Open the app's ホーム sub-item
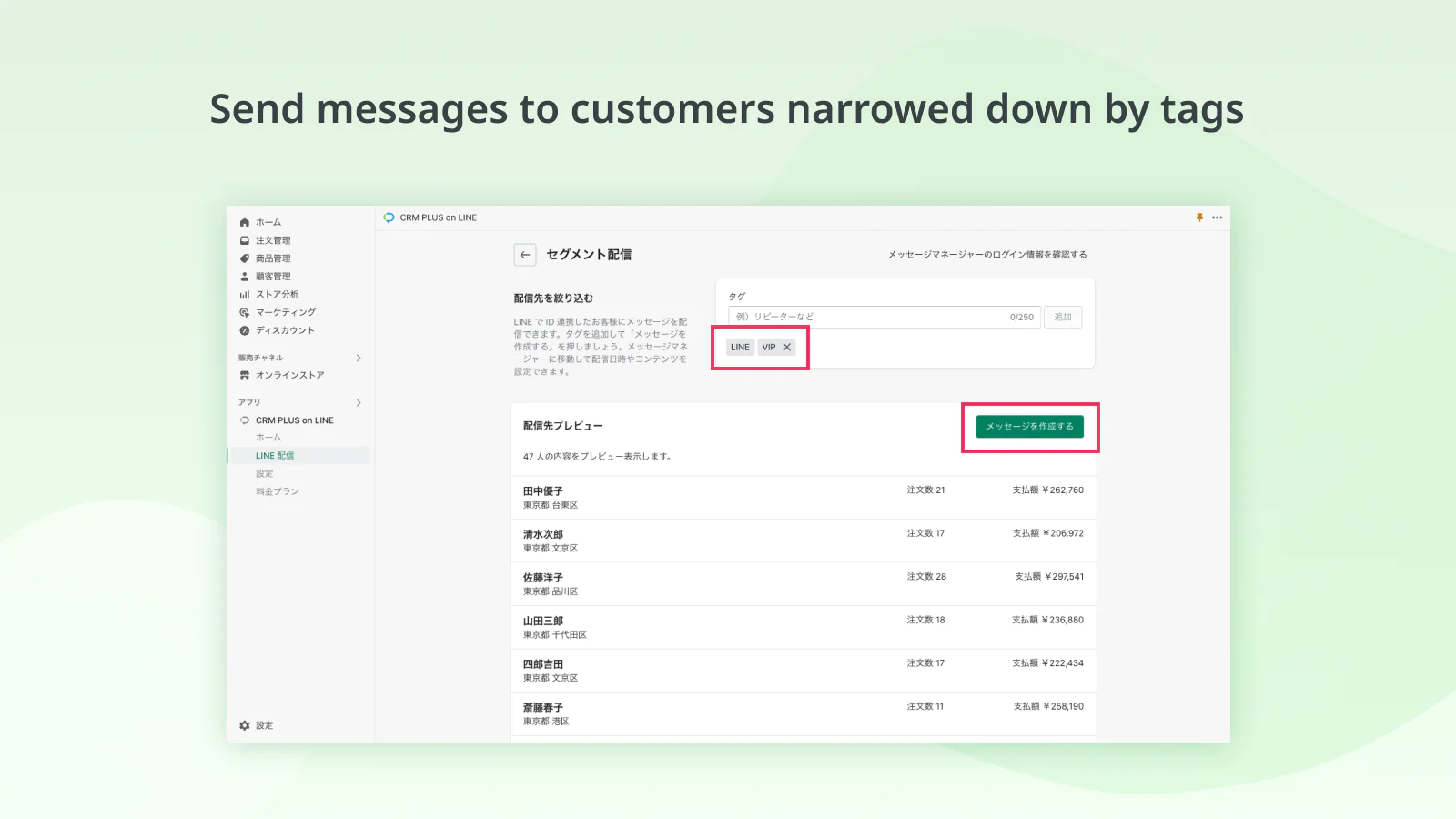The height and width of the screenshot is (819, 1456). tap(268, 438)
